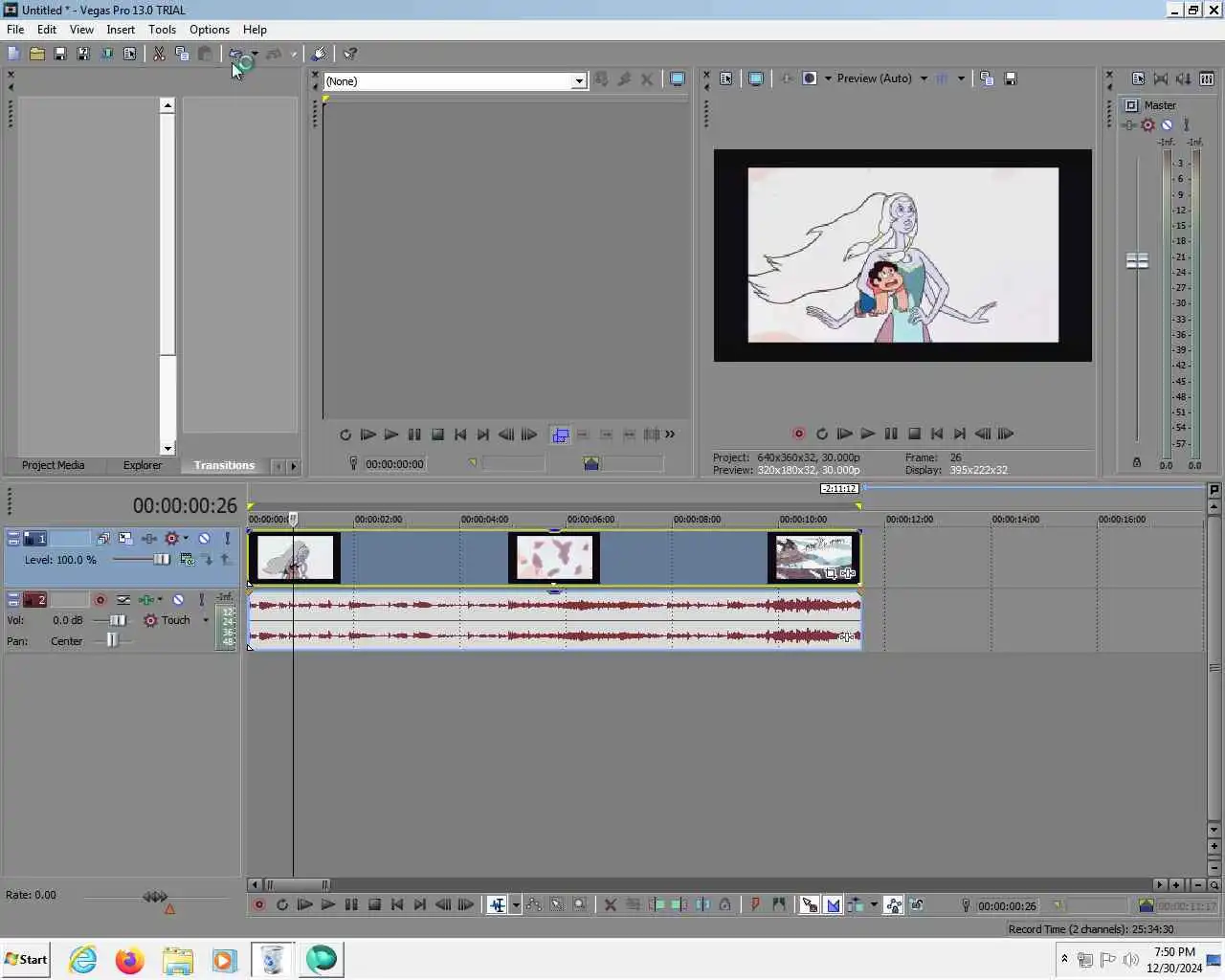
Task: Open a project using the folder icon
Action: [x=36, y=55]
